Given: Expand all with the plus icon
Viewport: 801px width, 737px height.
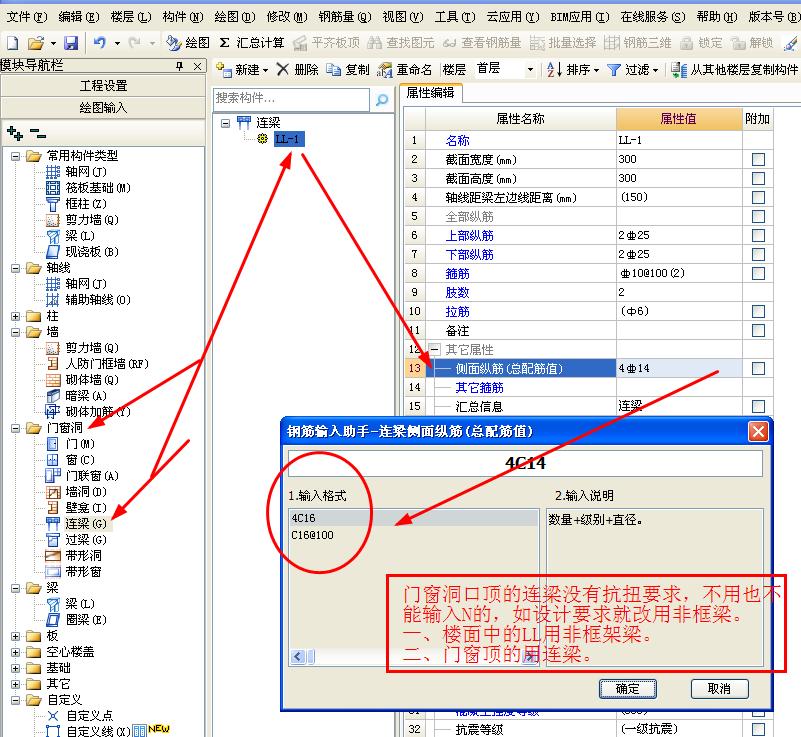Looking at the screenshot, I should [15, 134].
